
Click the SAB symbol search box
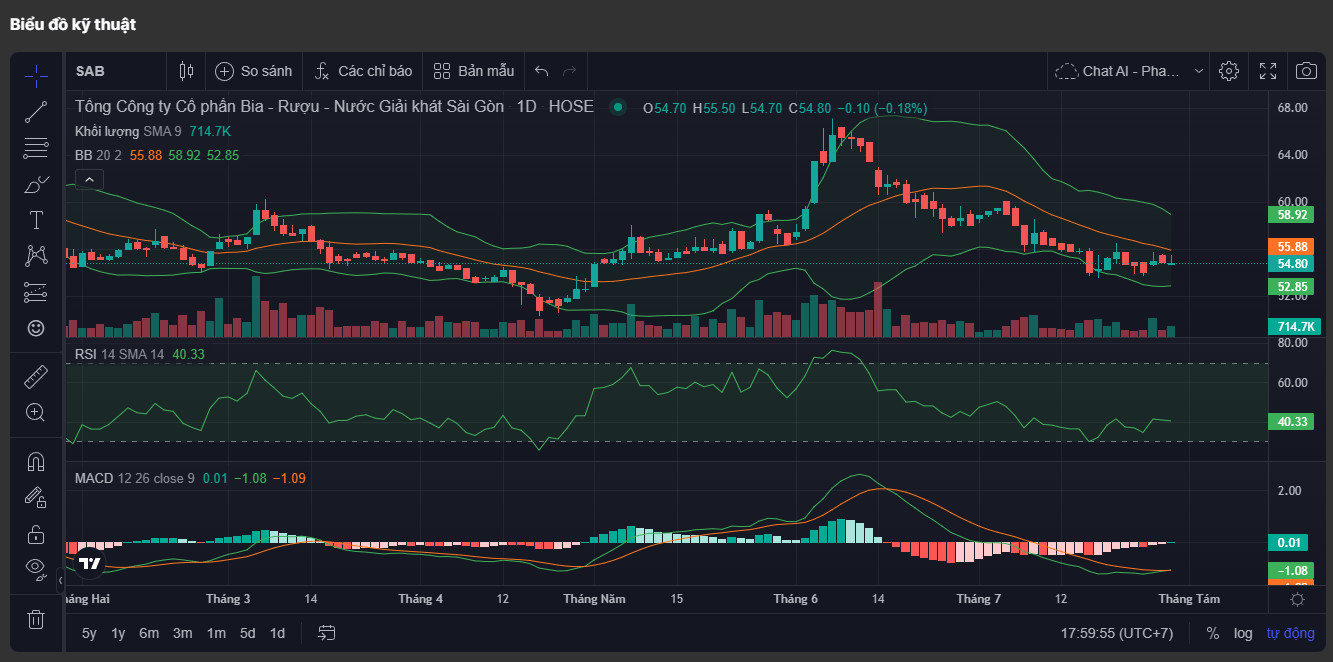(115, 71)
